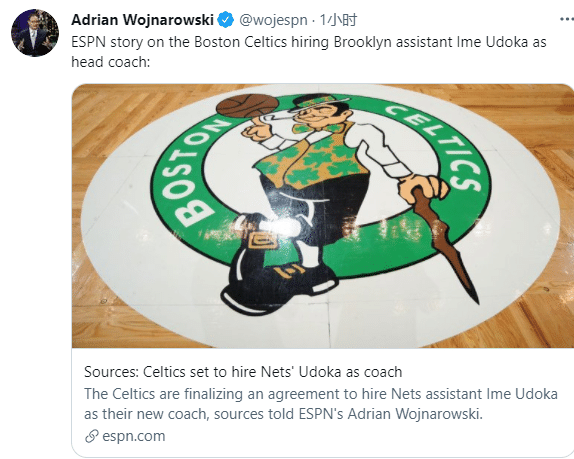This screenshot has height=459, width=574.
Task: Click the chain link icon beside espn.com
Action: (92, 436)
